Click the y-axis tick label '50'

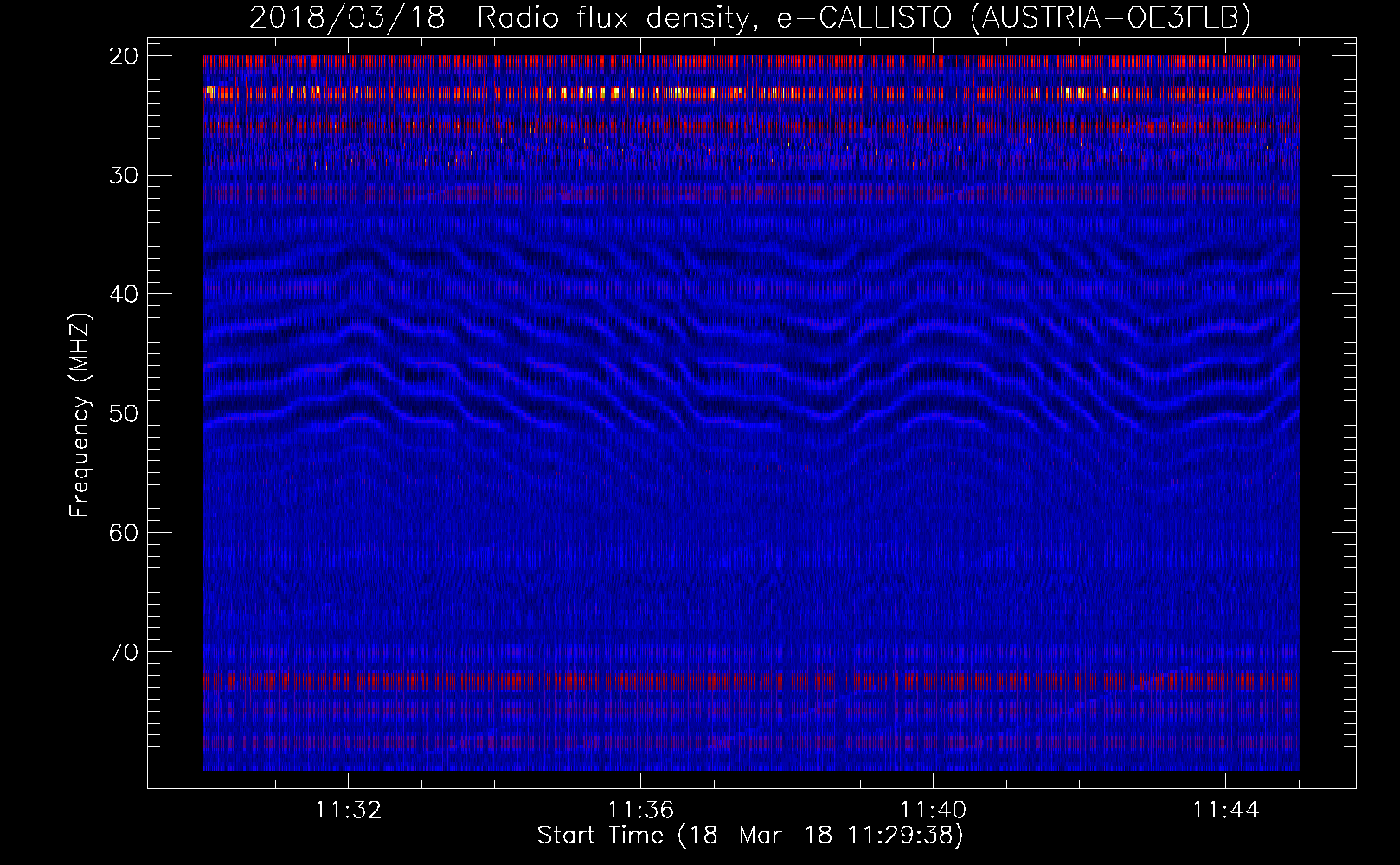point(124,413)
